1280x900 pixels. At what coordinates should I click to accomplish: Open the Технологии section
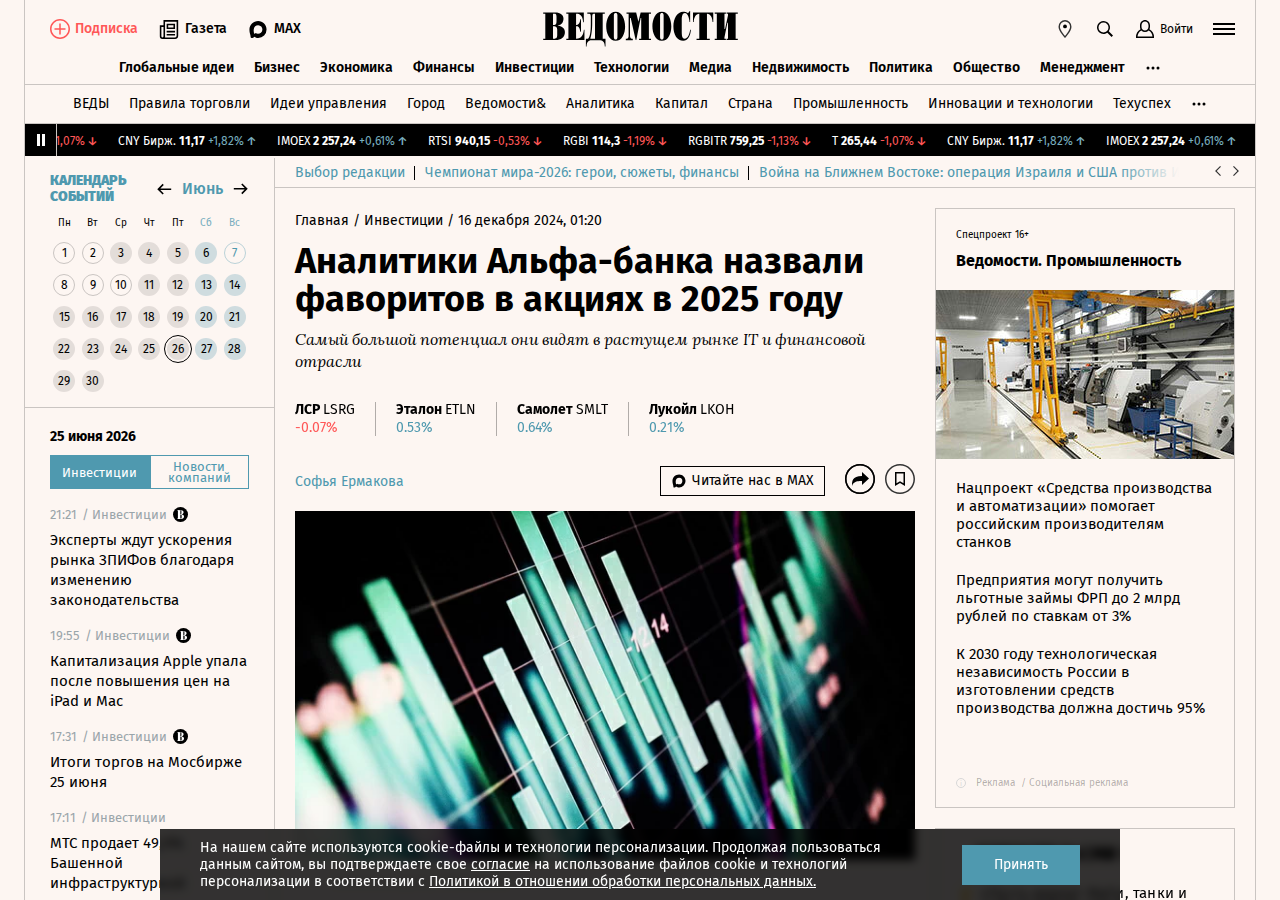pos(631,68)
